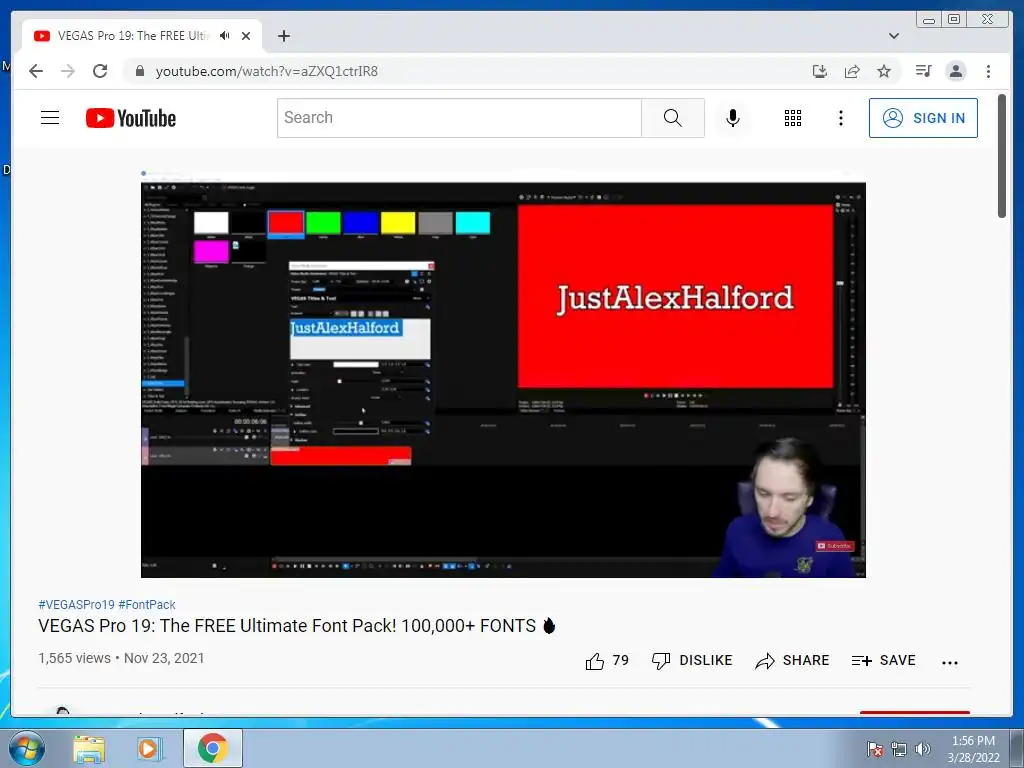This screenshot has height=768, width=1024.
Task: Open the YouTube guide hamburger menu
Action: pyautogui.click(x=50, y=118)
